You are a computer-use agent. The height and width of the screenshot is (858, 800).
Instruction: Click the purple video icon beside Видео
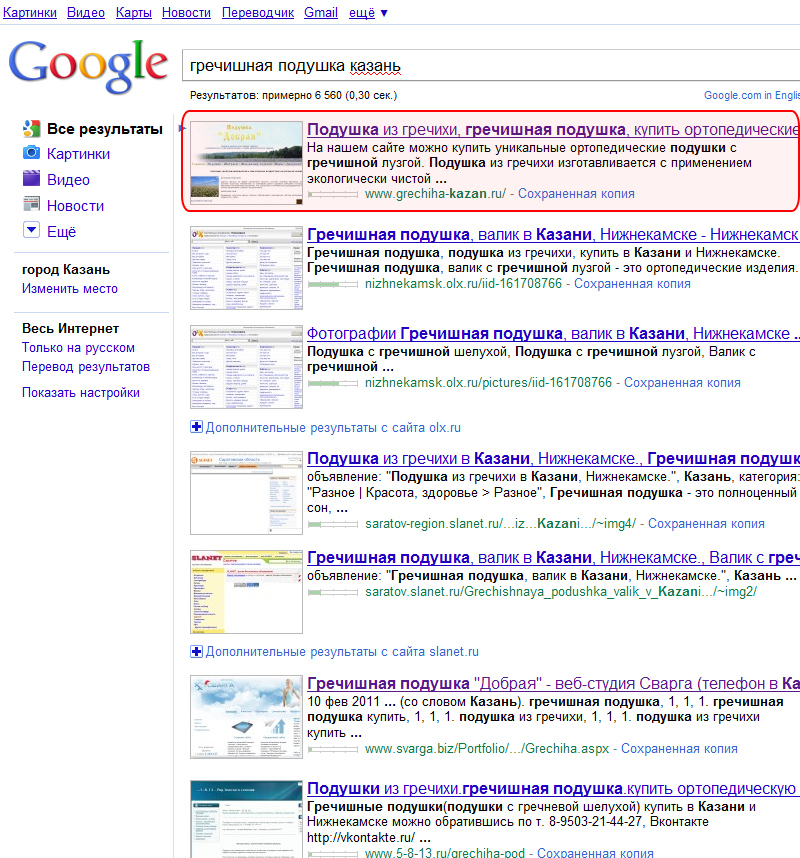[31, 178]
